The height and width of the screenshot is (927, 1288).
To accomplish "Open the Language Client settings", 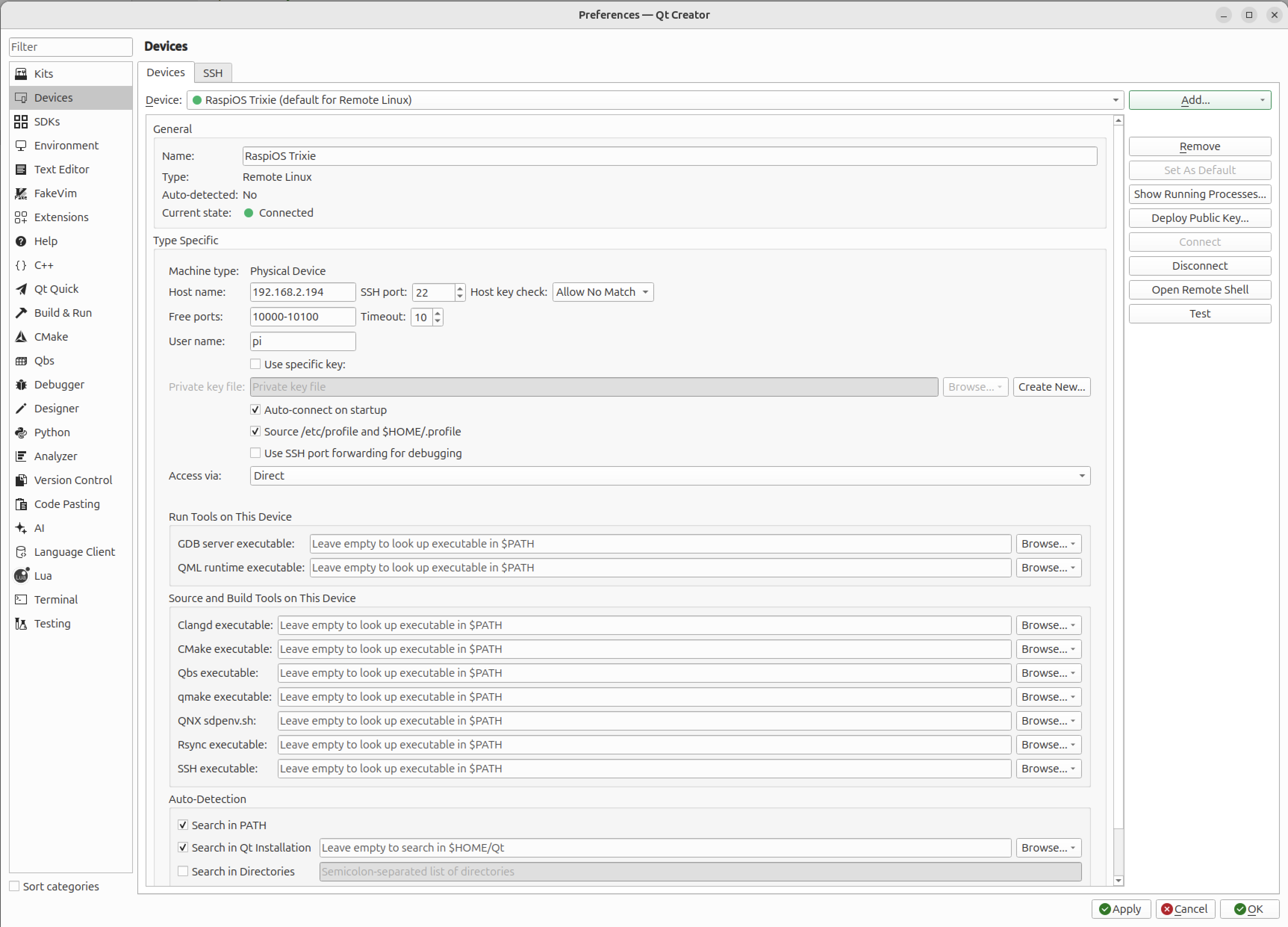I will pos(74,552).
